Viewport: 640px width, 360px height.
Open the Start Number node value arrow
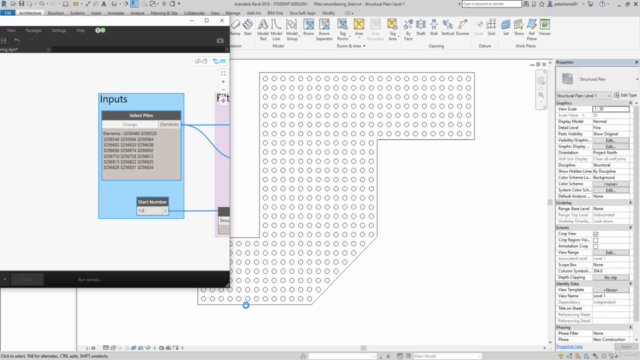[x=165, y=211]
